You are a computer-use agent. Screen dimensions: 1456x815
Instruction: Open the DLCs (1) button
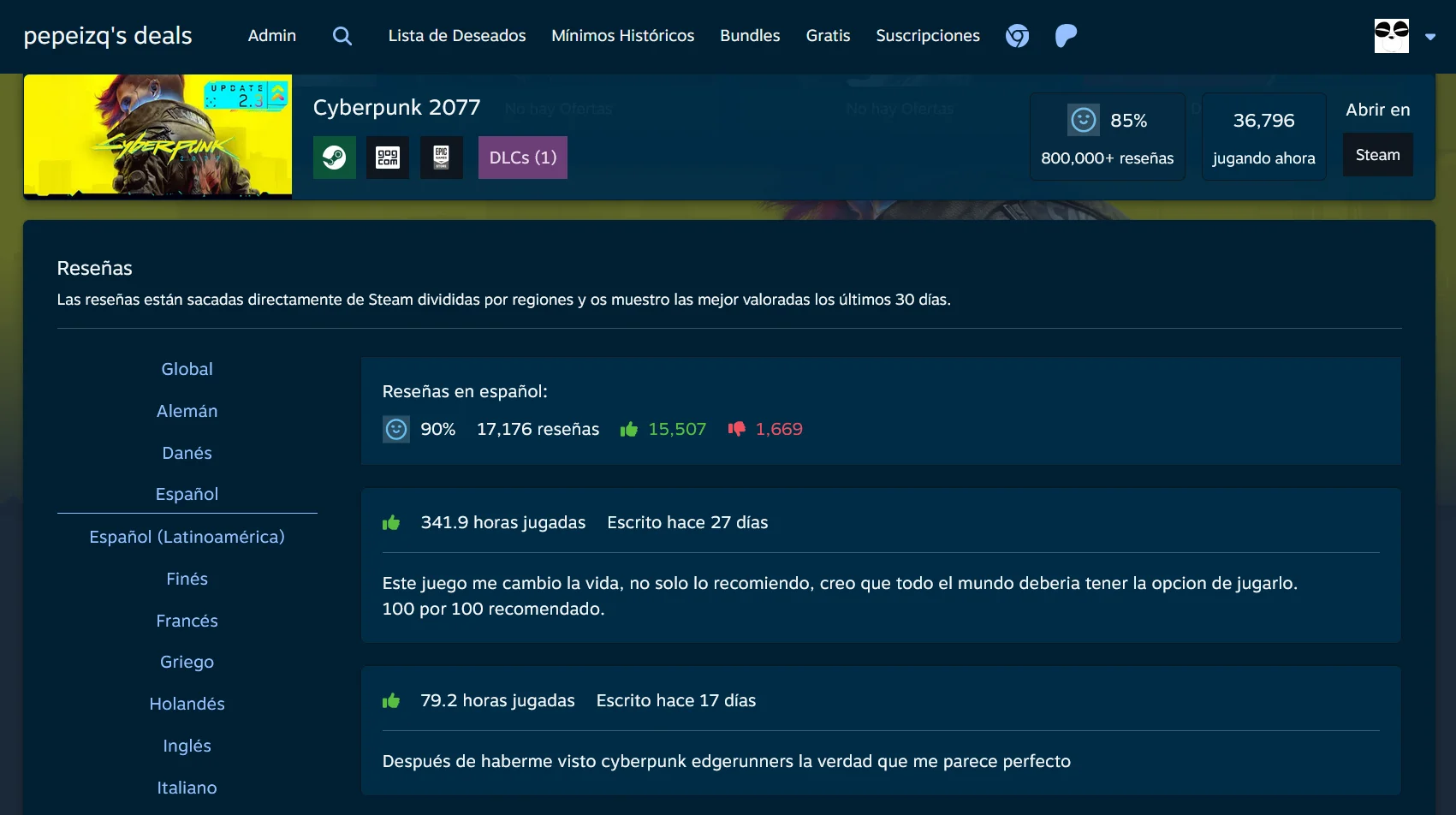[523, 158]
